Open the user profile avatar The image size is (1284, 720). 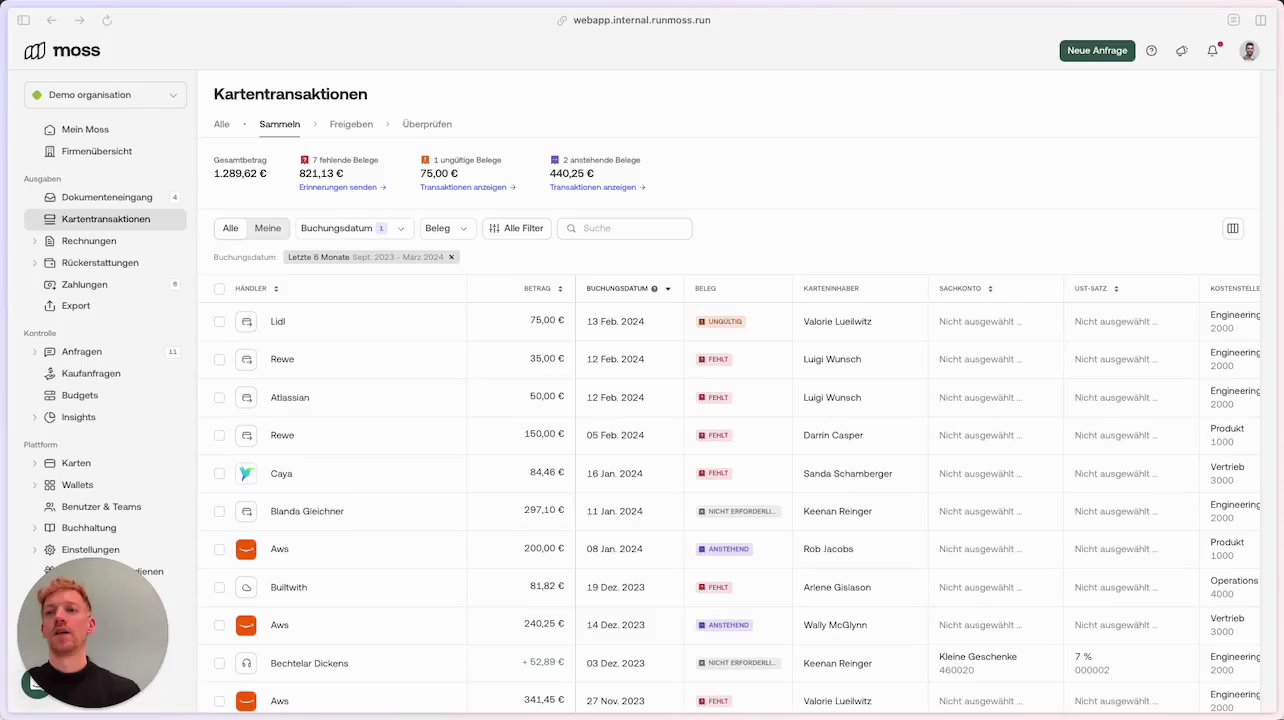(1249, 51)
